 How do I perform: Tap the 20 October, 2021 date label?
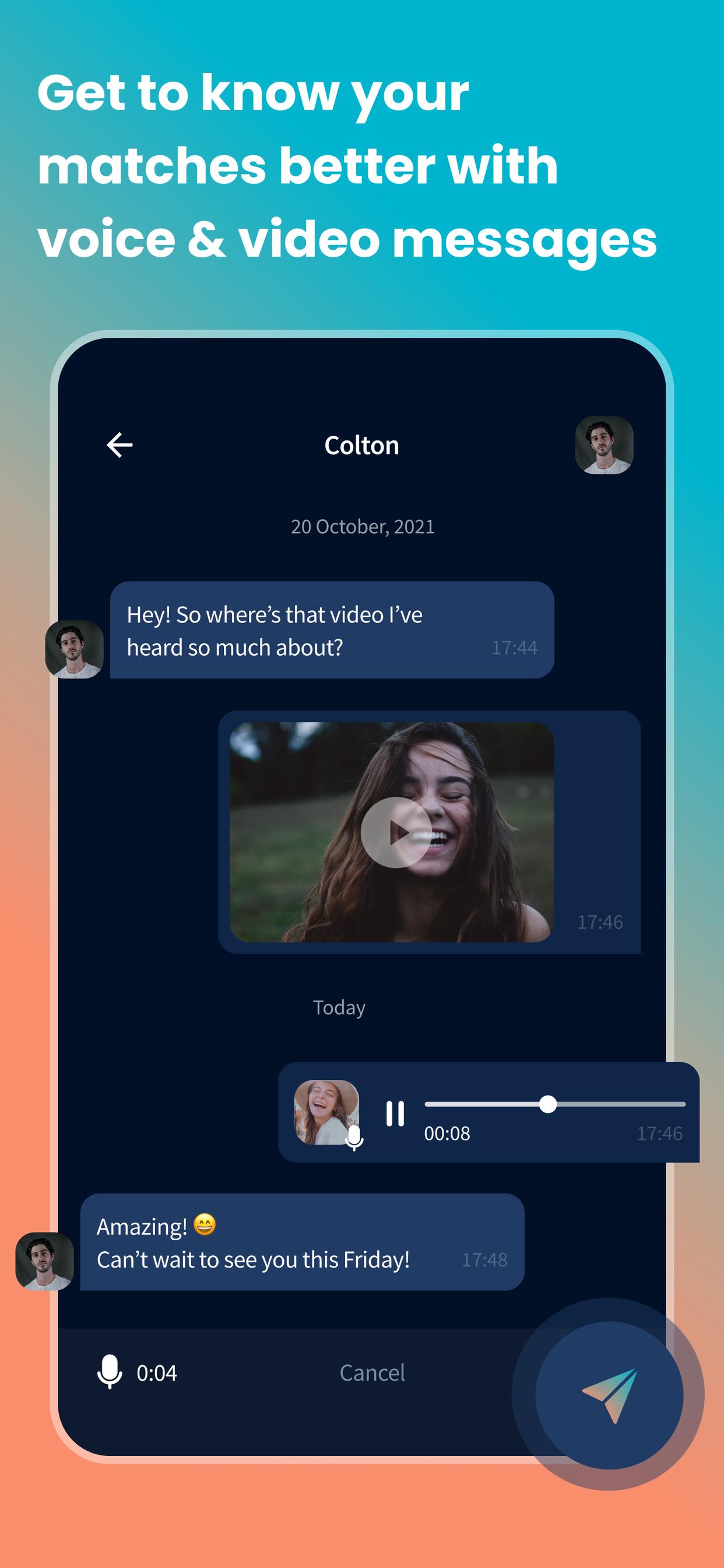click(x=363, y=527)
